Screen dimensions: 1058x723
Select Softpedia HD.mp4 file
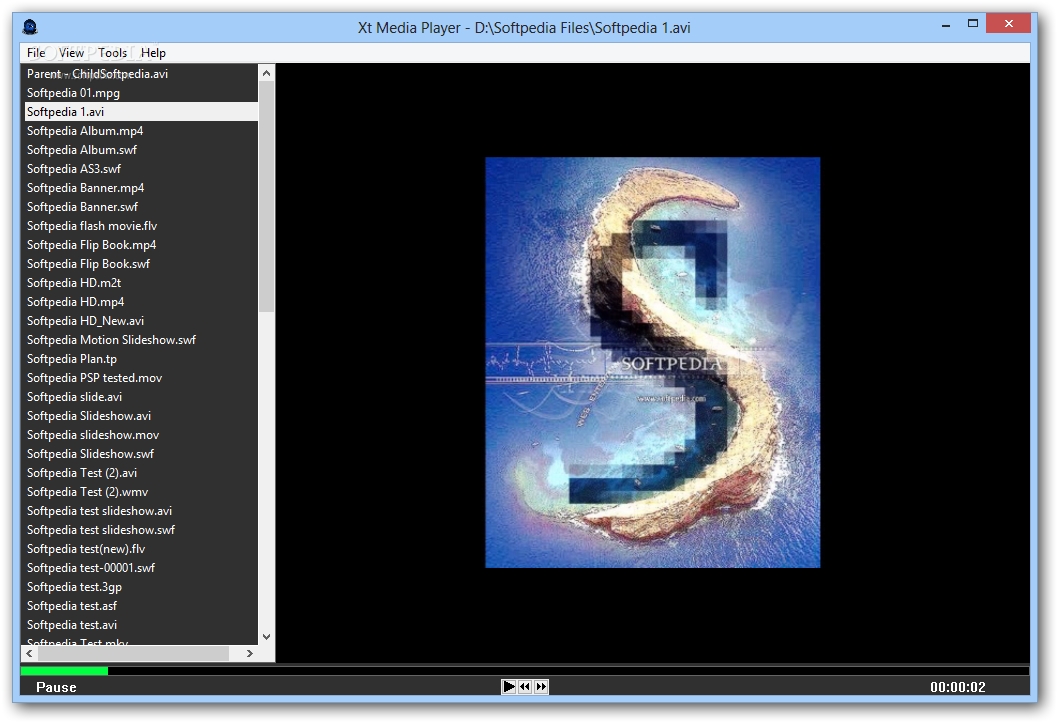tap(141, 301)
